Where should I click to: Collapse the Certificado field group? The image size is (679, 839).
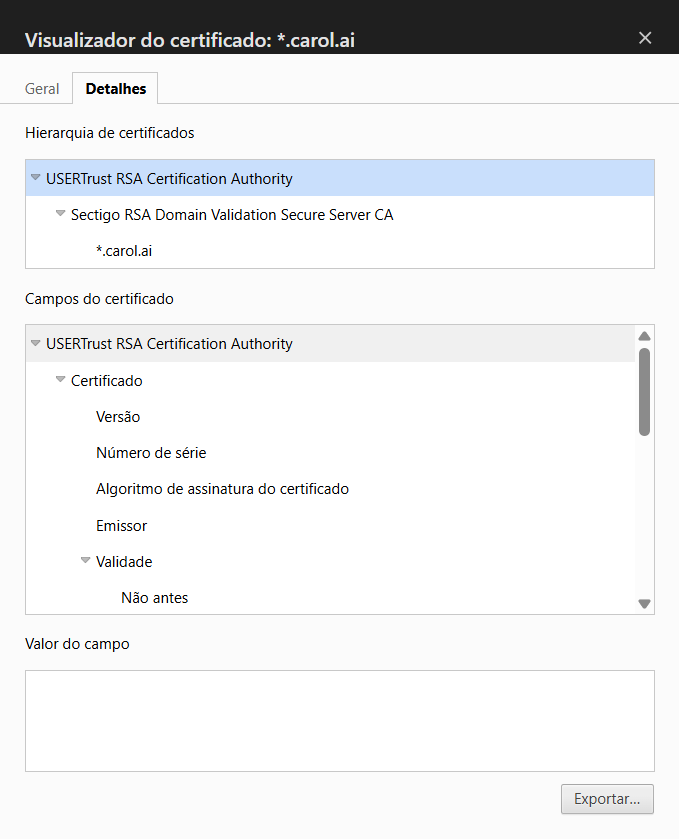click(x=61, y=380)
